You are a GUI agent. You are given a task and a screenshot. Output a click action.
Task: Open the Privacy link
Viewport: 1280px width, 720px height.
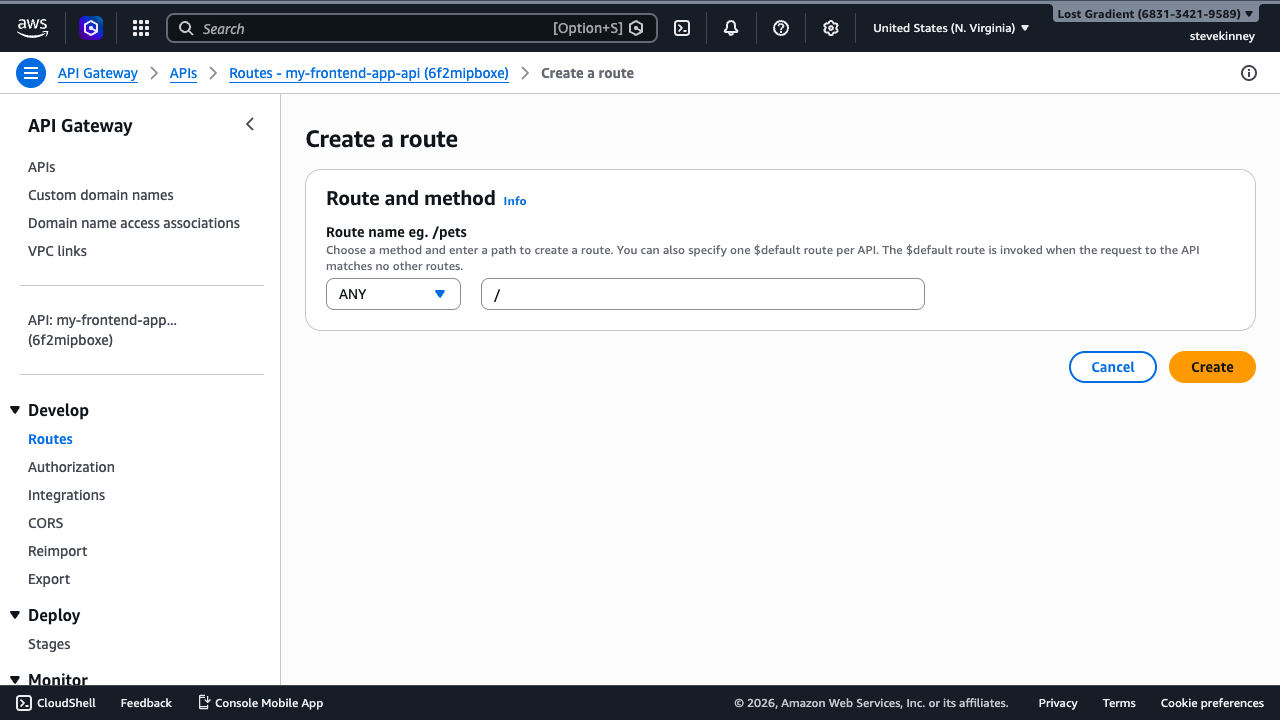click(x=1058, y=703)
